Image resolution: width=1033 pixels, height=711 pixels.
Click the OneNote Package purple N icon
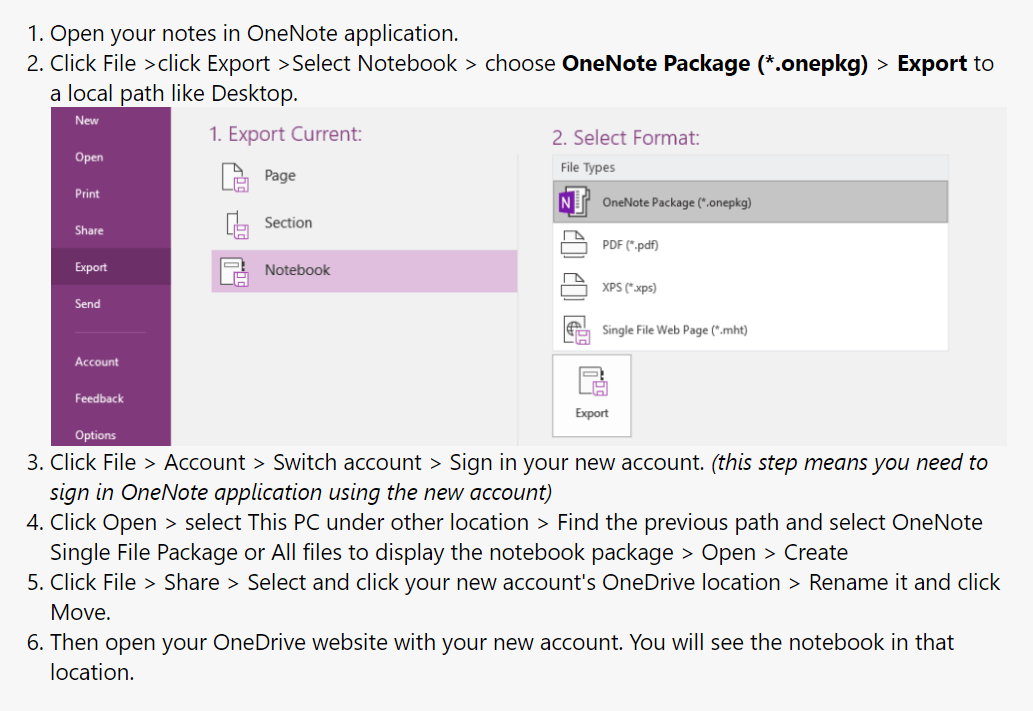point(573,202)
